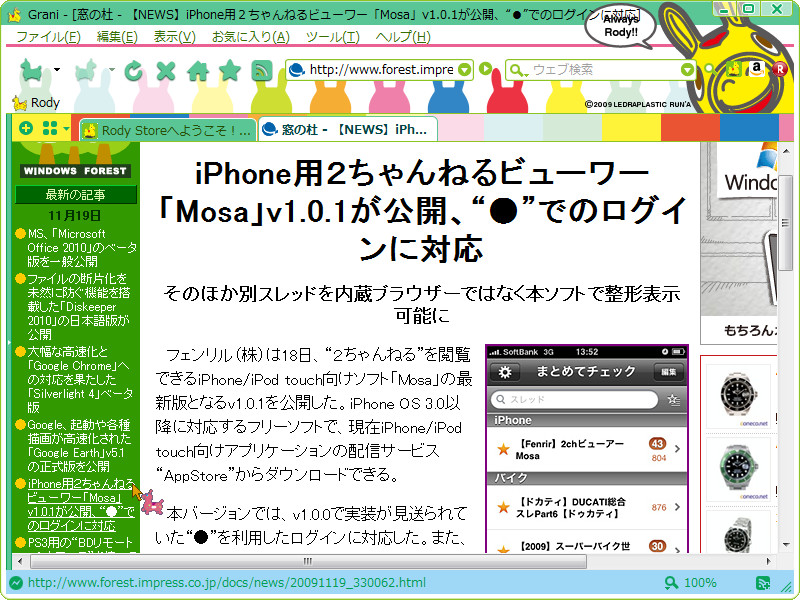Show the tab list grid icon
This screenshot has width=800, height=600.
(50, 128)
